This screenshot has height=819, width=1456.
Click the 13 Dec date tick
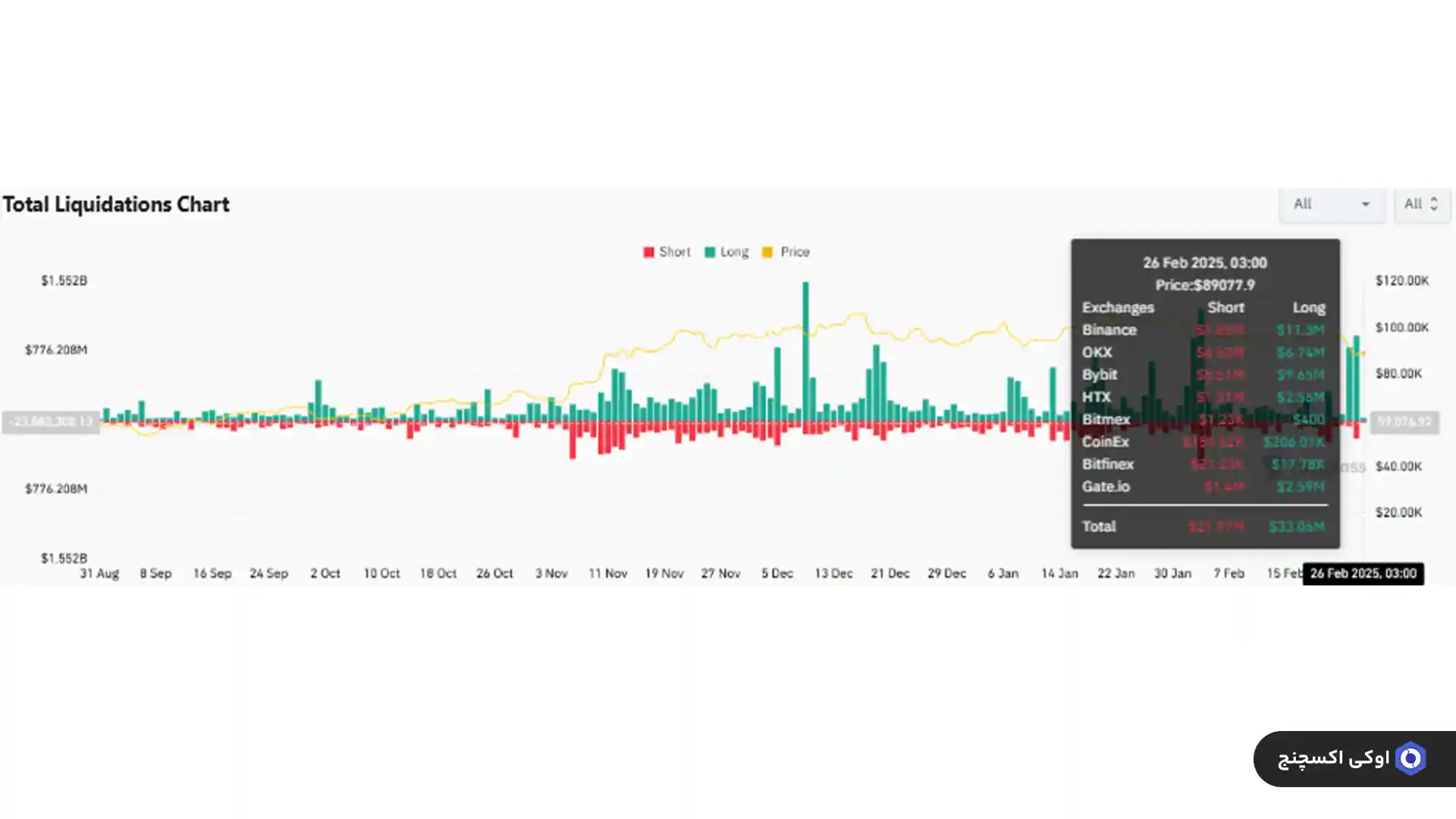833,573
